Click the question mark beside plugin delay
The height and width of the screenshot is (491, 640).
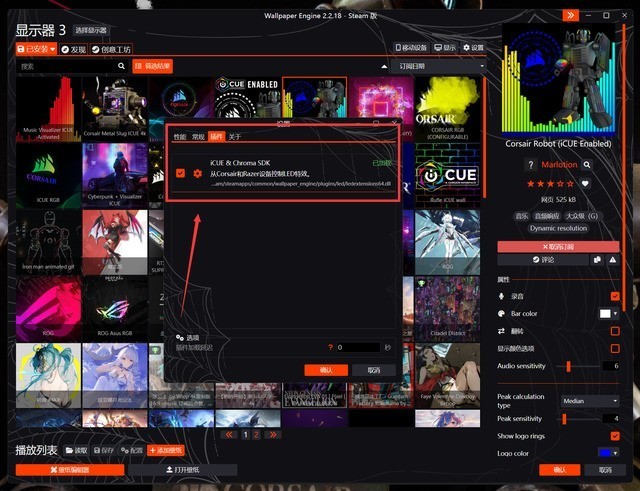[x=331, y=347]
